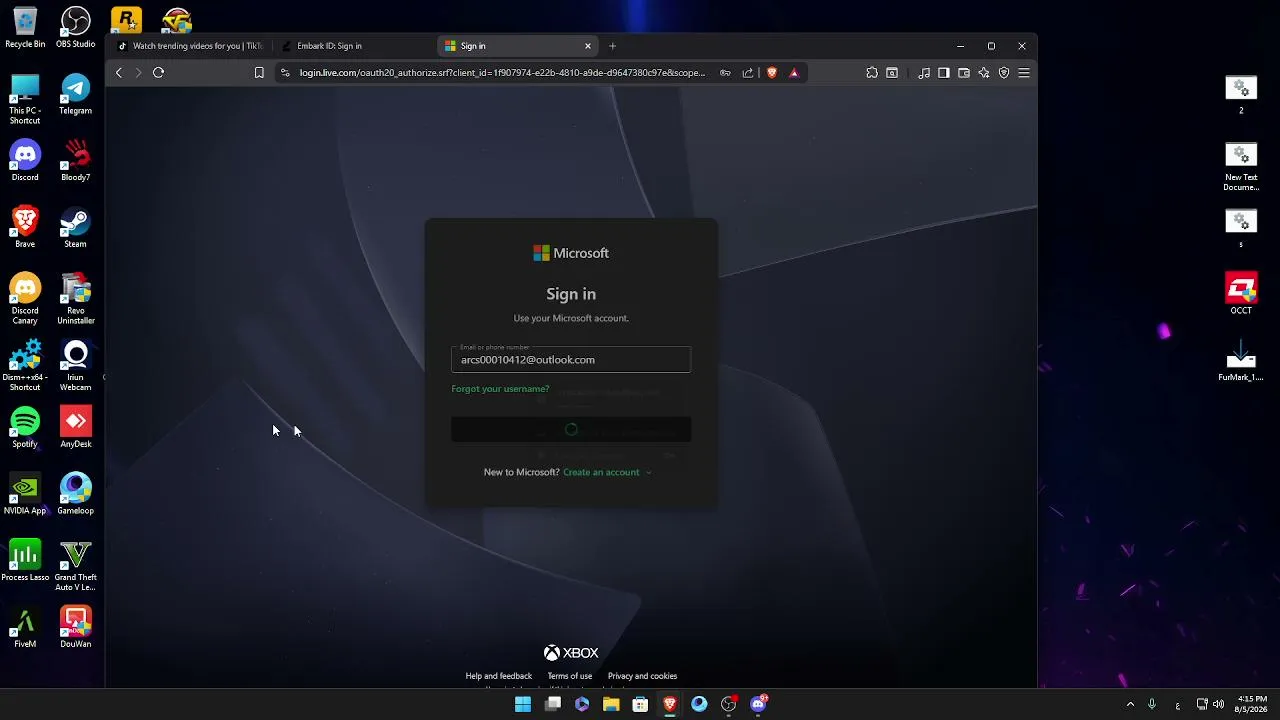Select the OCCT desktop icon

(x=1241, y=294)
